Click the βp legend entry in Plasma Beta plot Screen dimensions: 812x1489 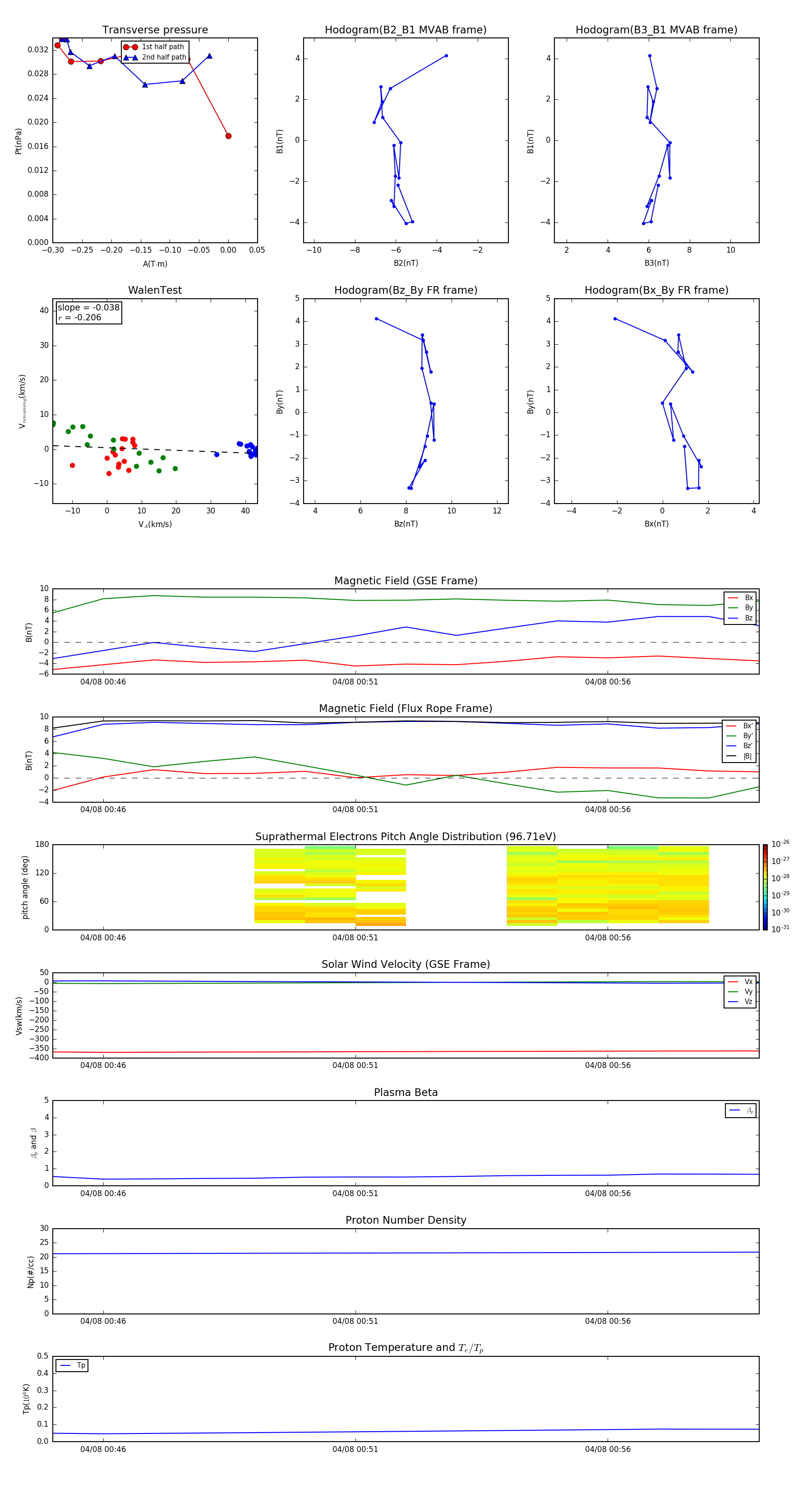pos(741,1111)
